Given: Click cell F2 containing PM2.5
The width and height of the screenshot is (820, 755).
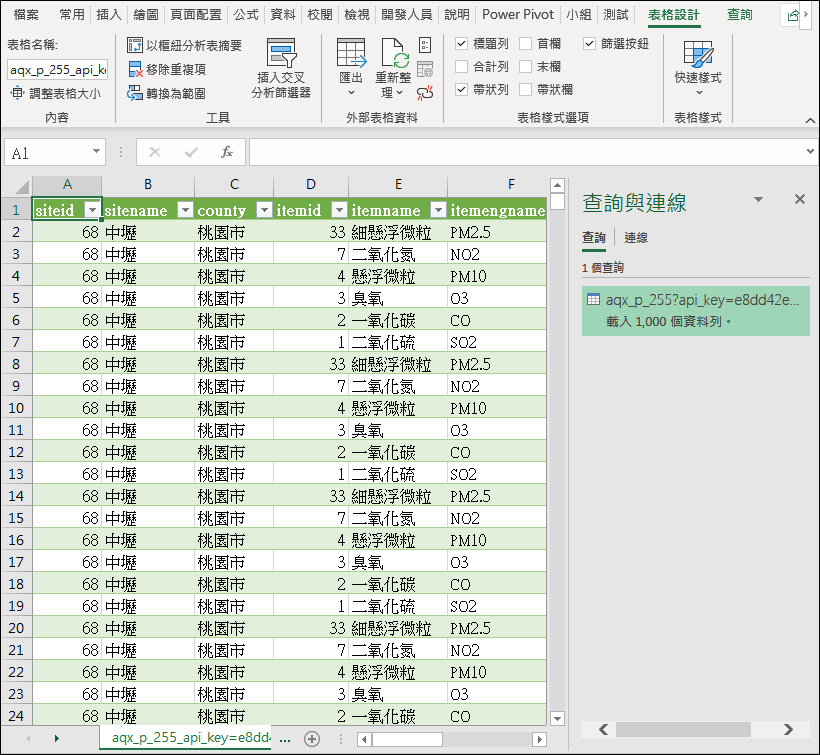Looking at the screenshot, I should (x=497, y=232).
